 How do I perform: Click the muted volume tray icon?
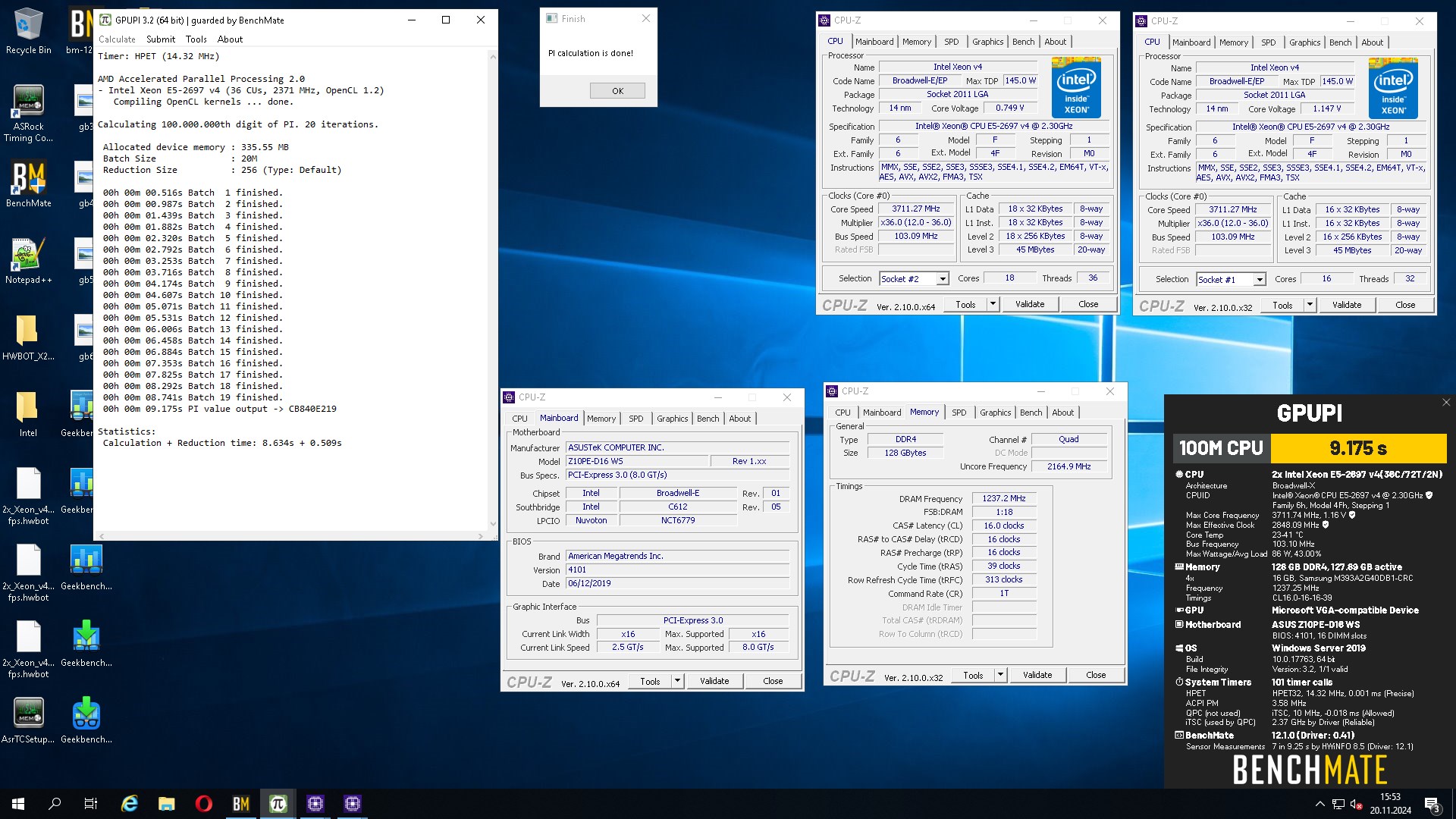[1357, 805]
